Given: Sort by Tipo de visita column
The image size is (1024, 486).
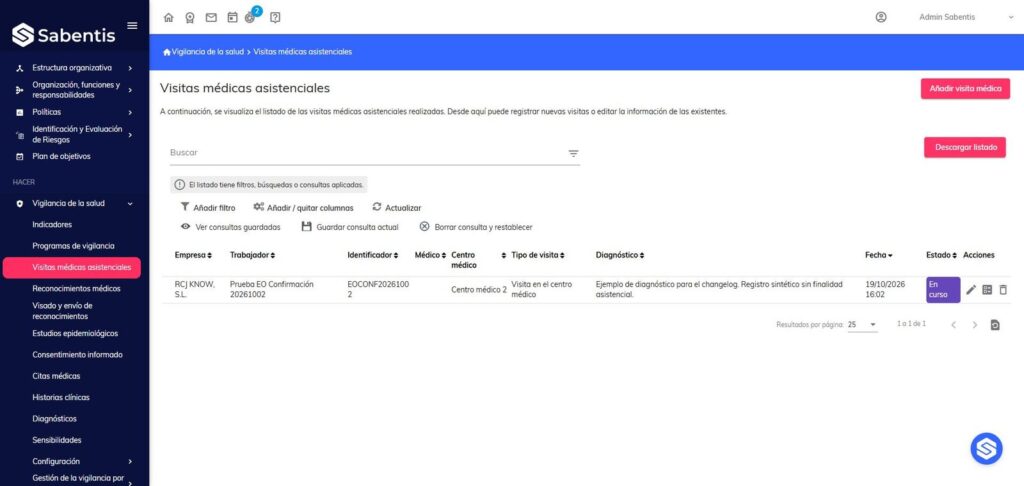Looking at the screenshot, I should tap(537, 255).
